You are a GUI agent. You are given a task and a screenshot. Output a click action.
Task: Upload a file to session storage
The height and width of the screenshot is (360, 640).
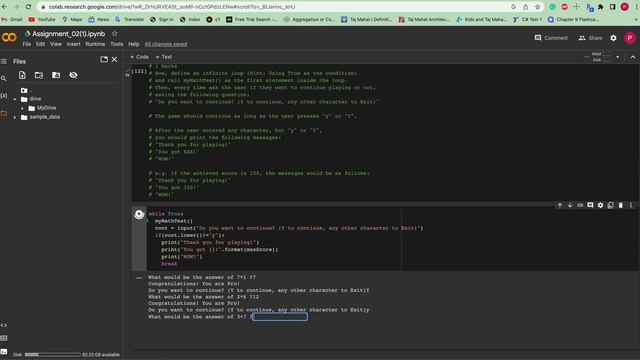pos(22,75)
